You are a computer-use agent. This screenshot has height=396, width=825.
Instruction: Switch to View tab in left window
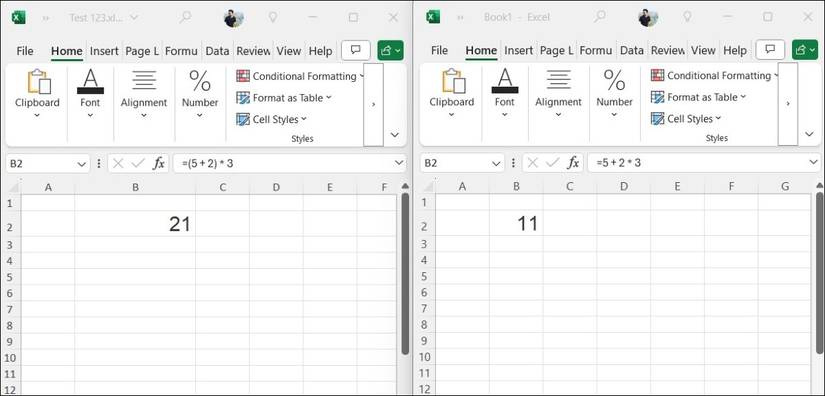click(289, 51)
